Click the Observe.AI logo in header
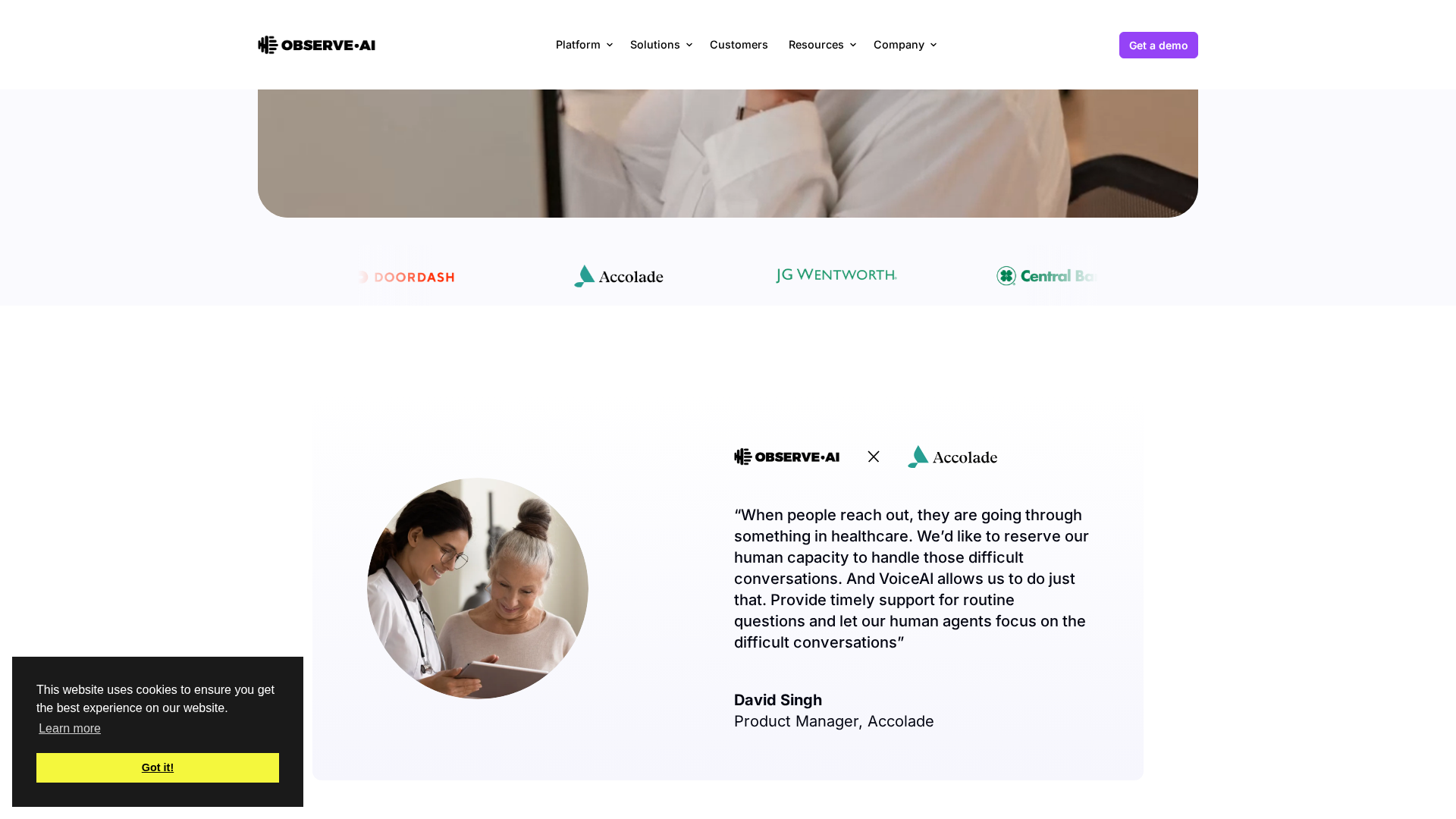This screenshot has width=1456, height=819. (316, 45)
